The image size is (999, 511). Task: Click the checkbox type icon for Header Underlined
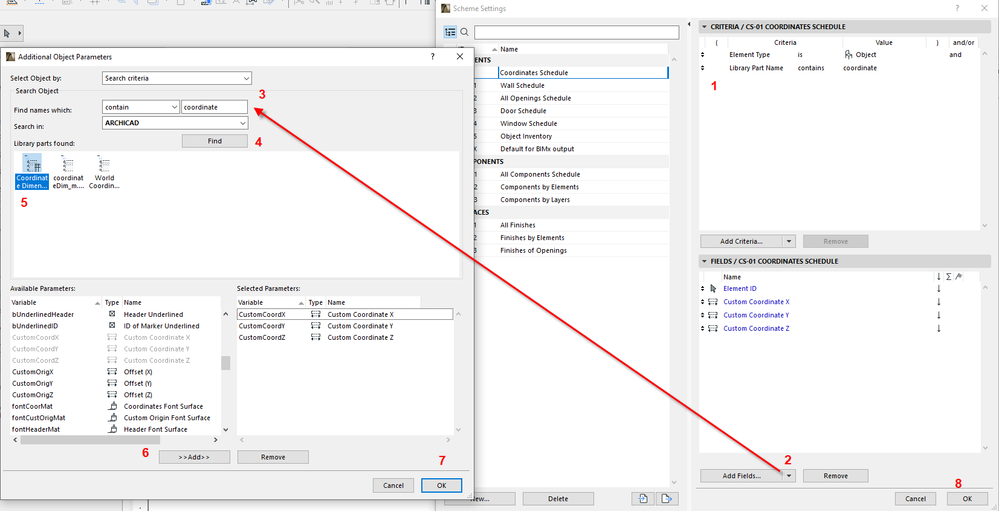(x=112, y=315)
